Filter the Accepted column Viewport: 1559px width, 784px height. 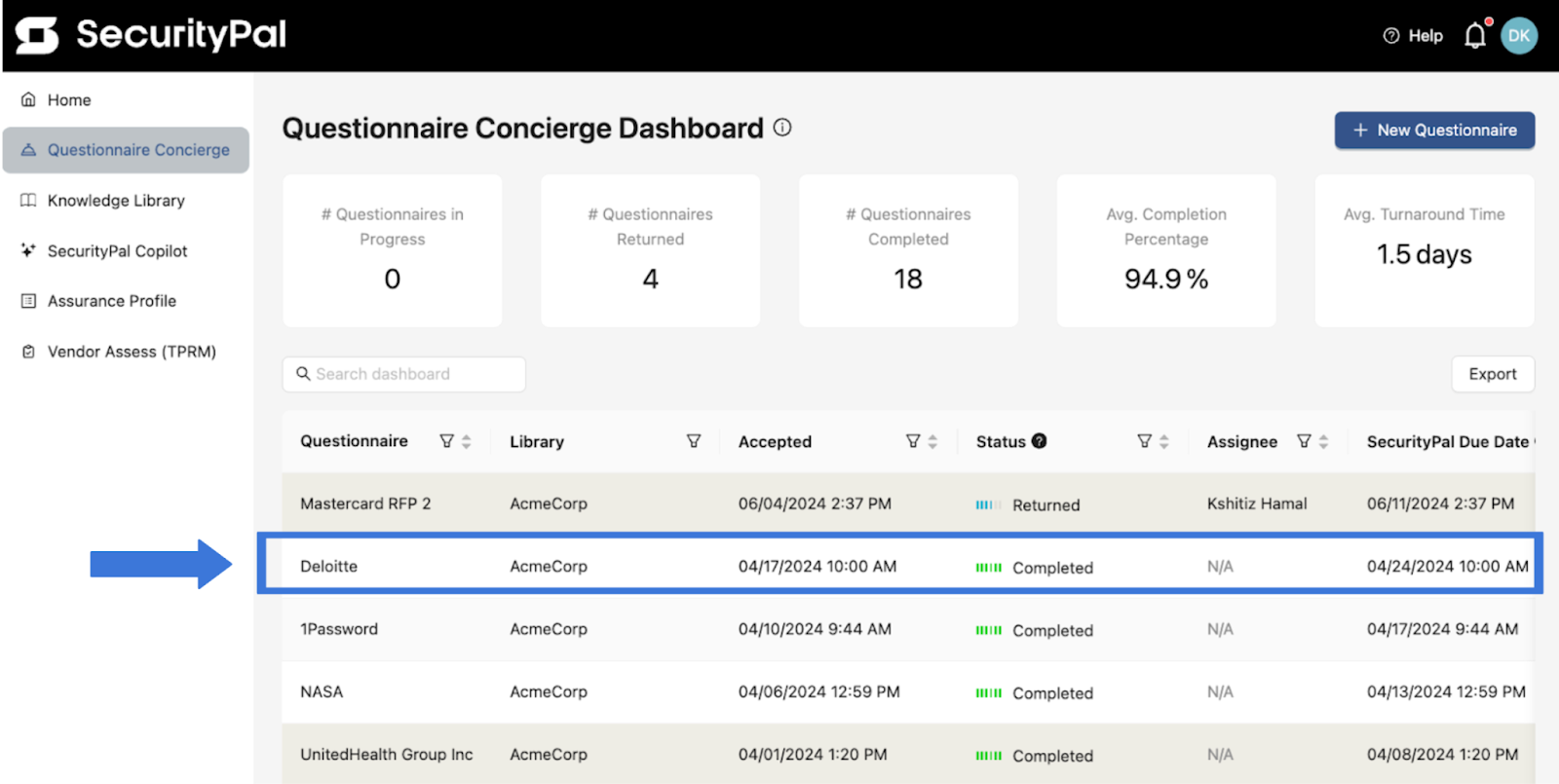click(x=913, y=441)
